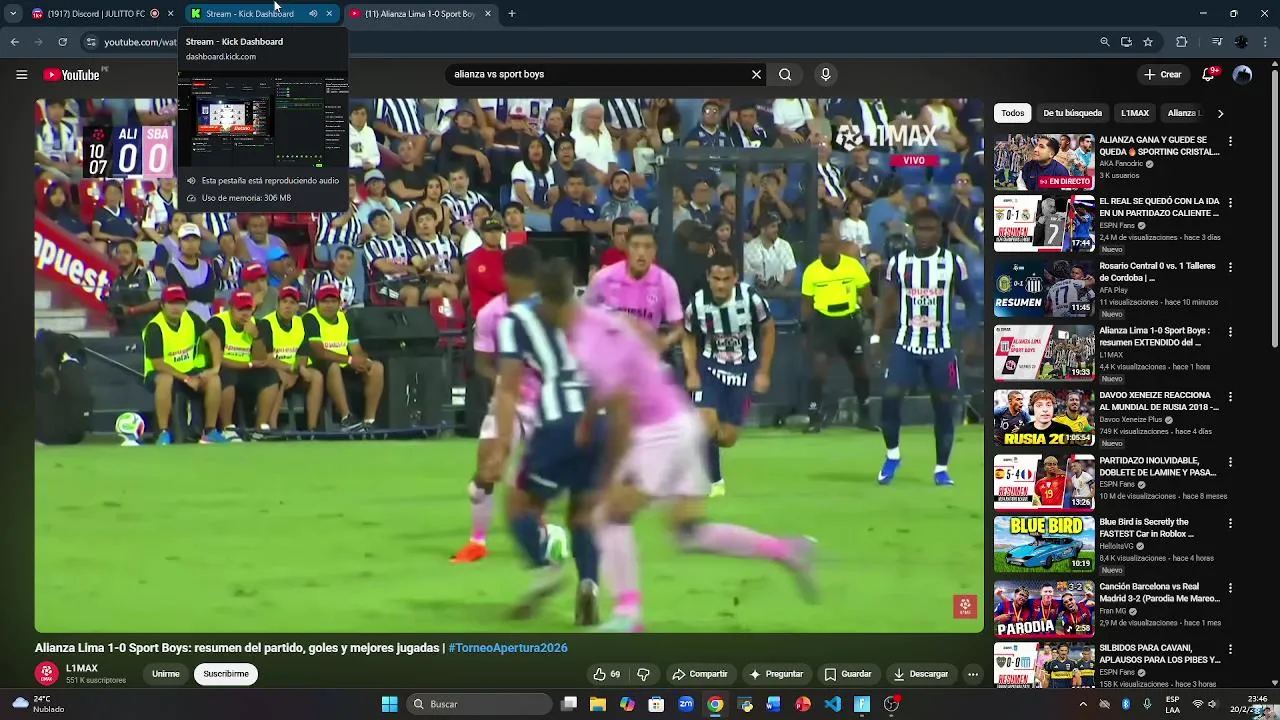Image resolution: width=1280 pixels, height=720 pixels.
Task: Open Zoom app from the taskbar
Action: (x=686, y=704)
